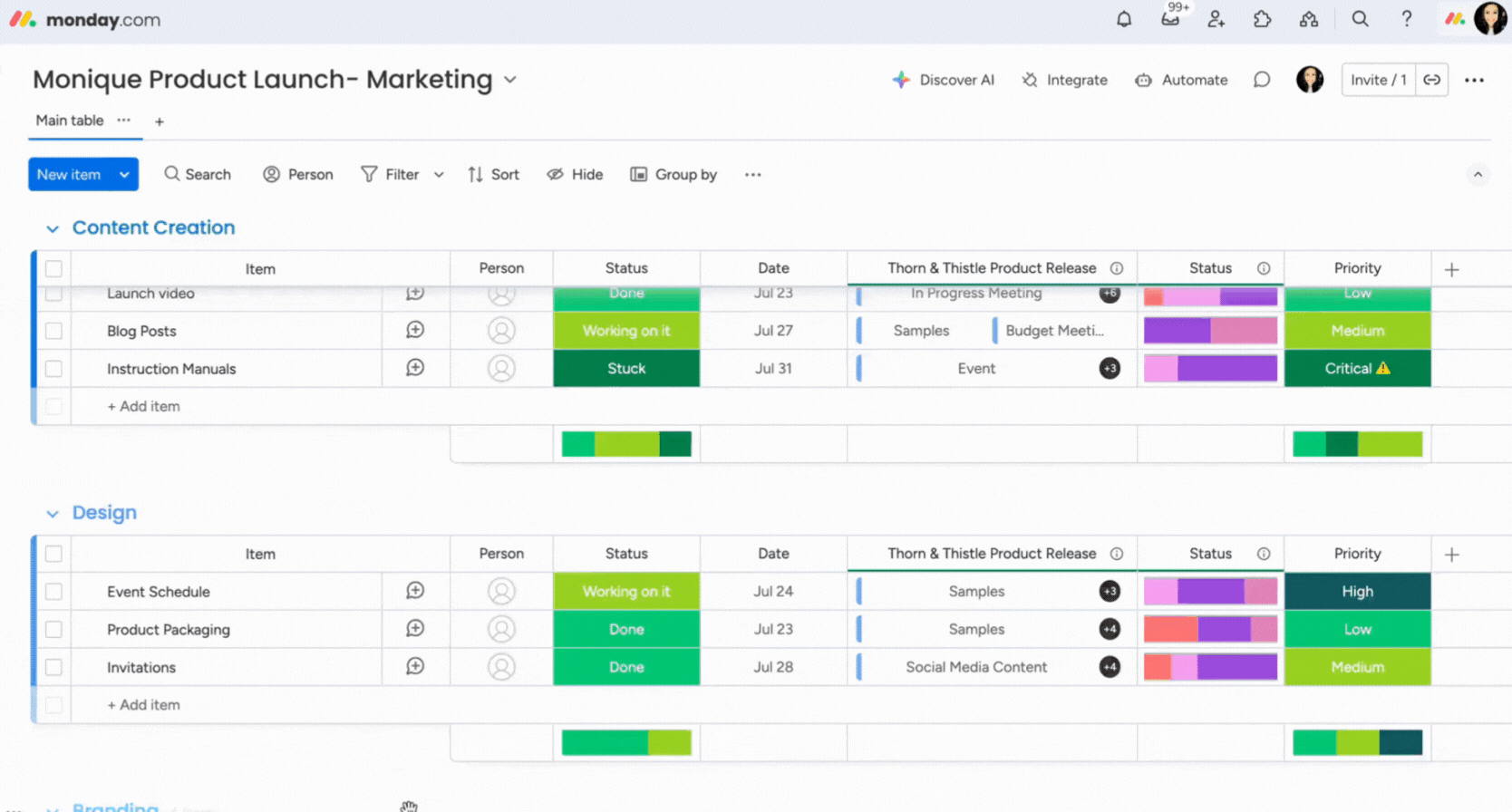Open the help question mark icon
Viewport: 1512px width, 812px height.
tap(1406, 19)
